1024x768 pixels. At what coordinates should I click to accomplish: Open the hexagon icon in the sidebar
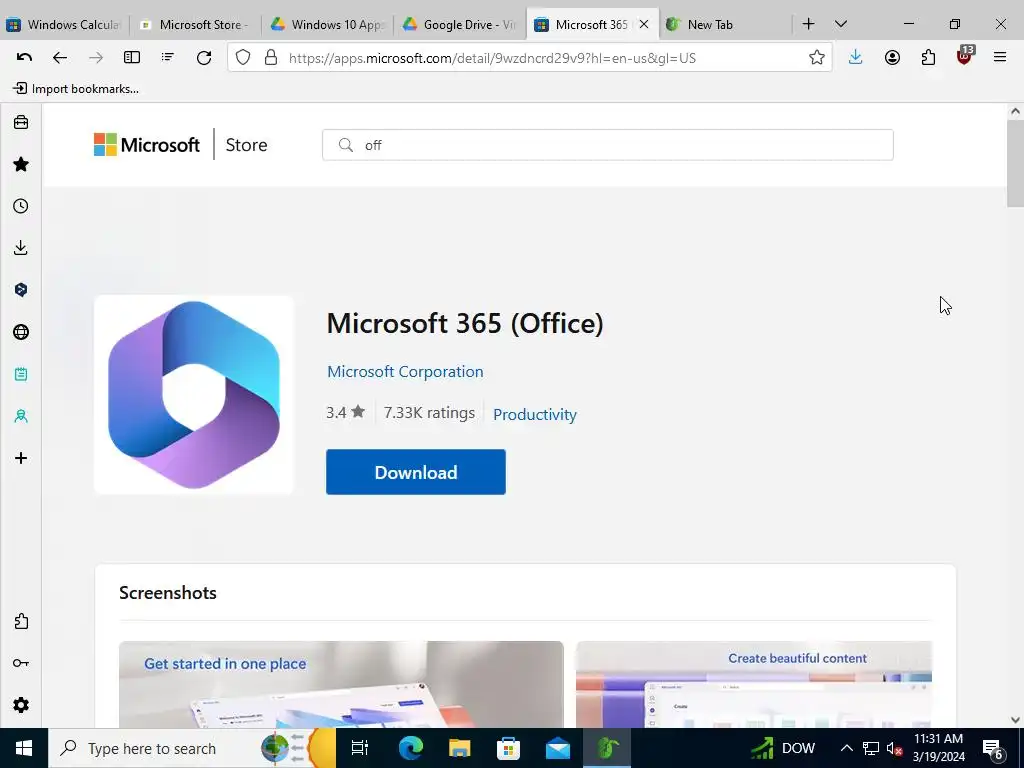click(21, 290)
